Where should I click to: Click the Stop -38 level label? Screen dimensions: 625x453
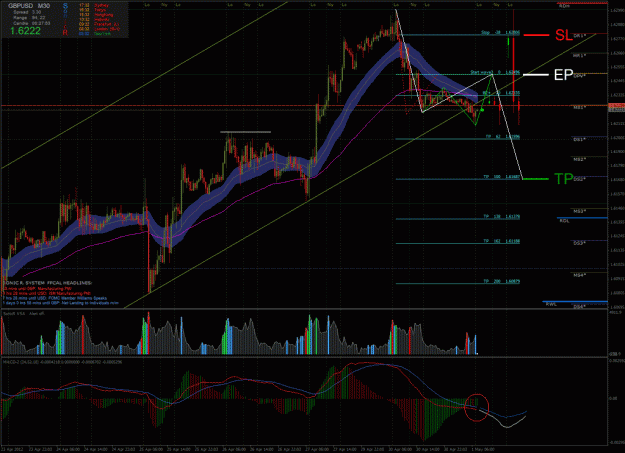(x=500, y=33)
